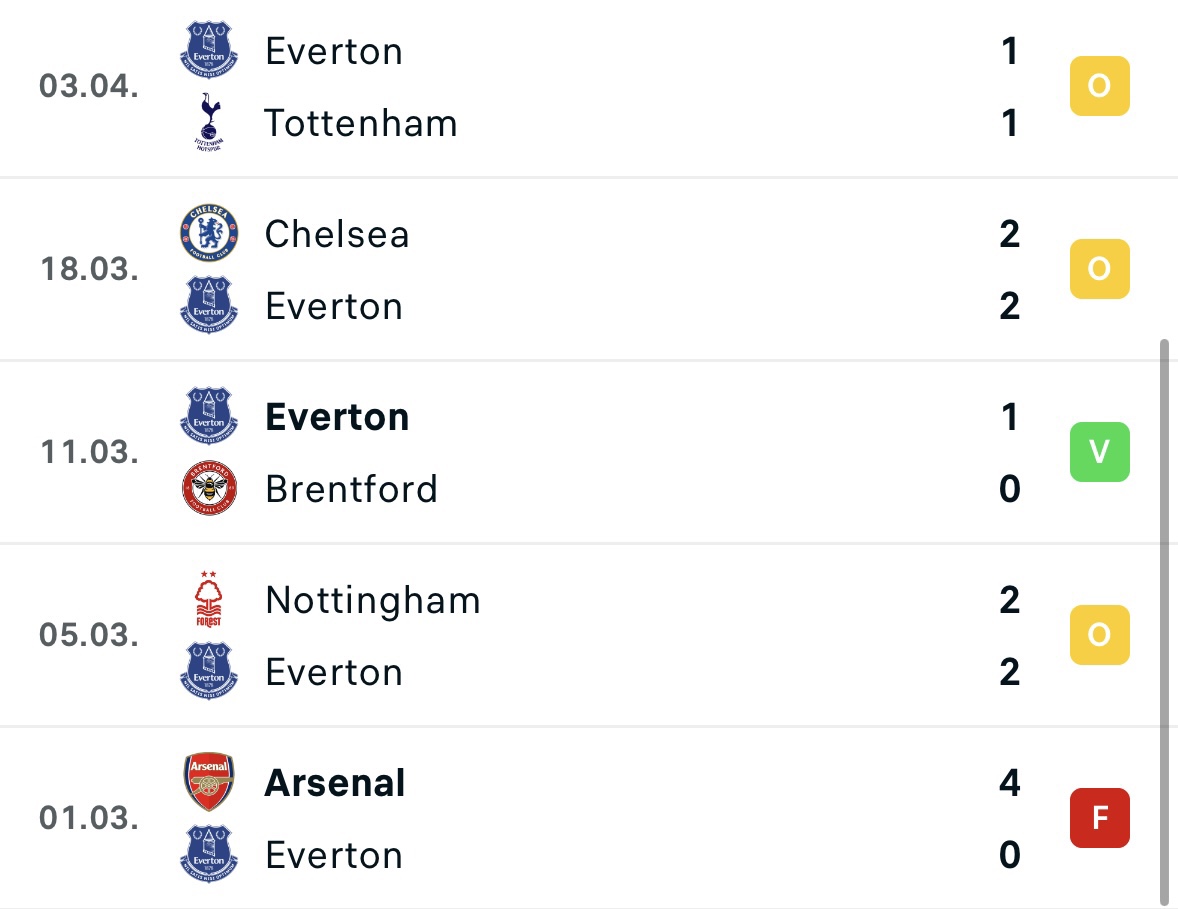Image resolution: width=1178 pixels, height=909 pixels.
Task: Open the Arsenal team name link
Action: pos(335,783)
